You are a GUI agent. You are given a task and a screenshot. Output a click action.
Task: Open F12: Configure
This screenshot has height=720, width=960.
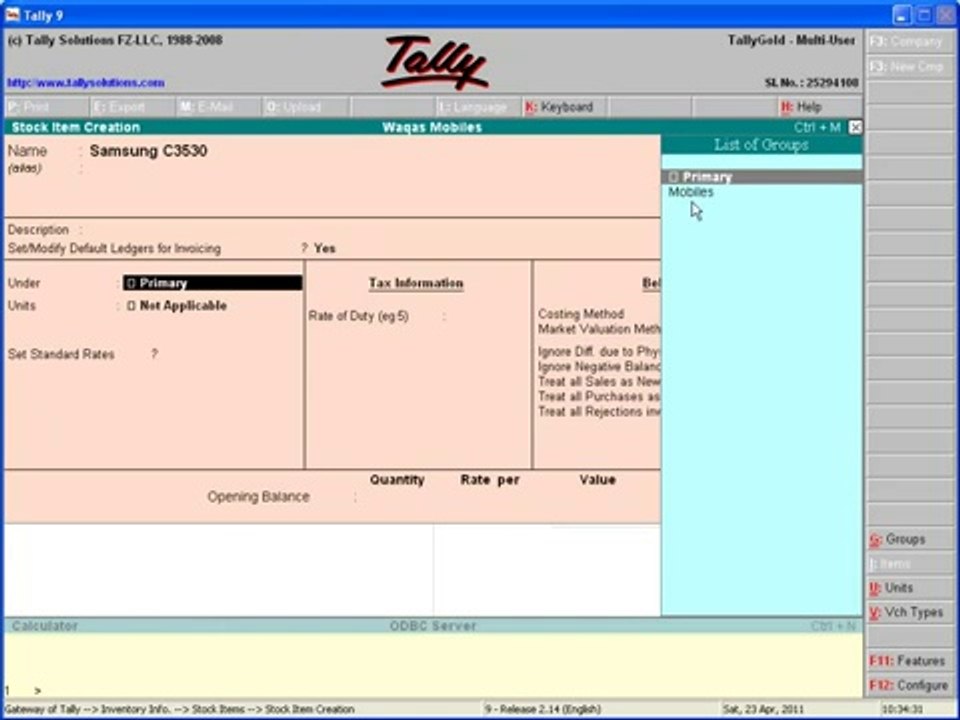910,685
